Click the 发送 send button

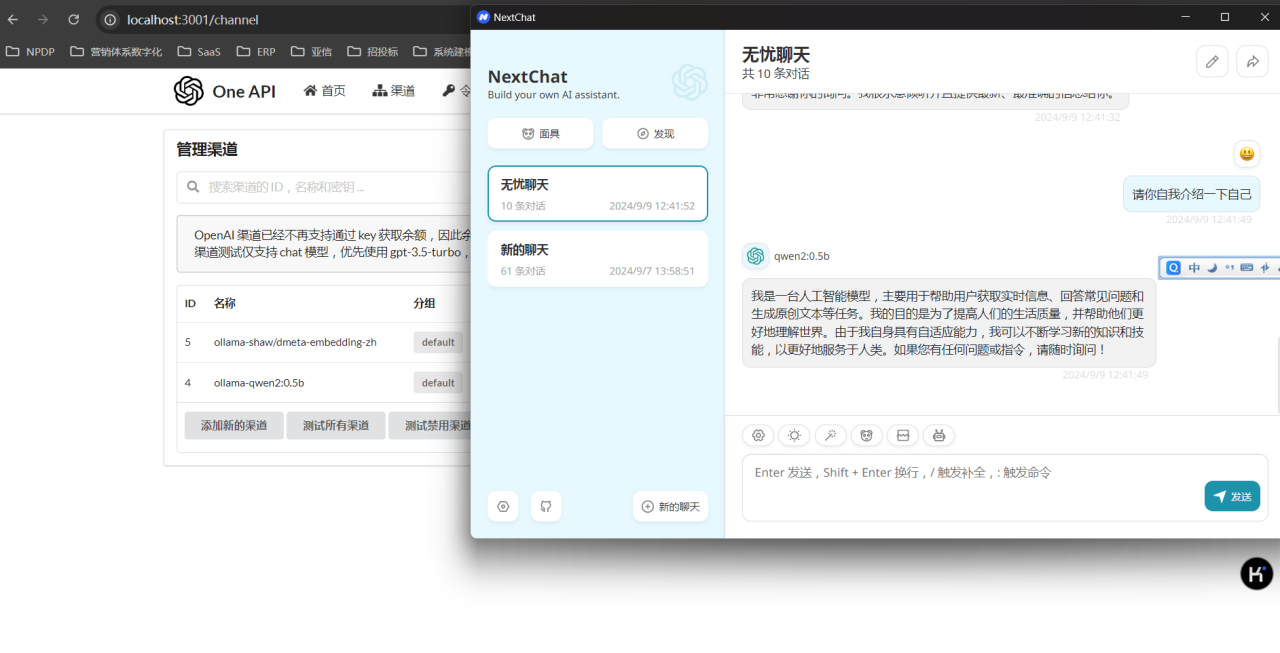point(1232,497)
